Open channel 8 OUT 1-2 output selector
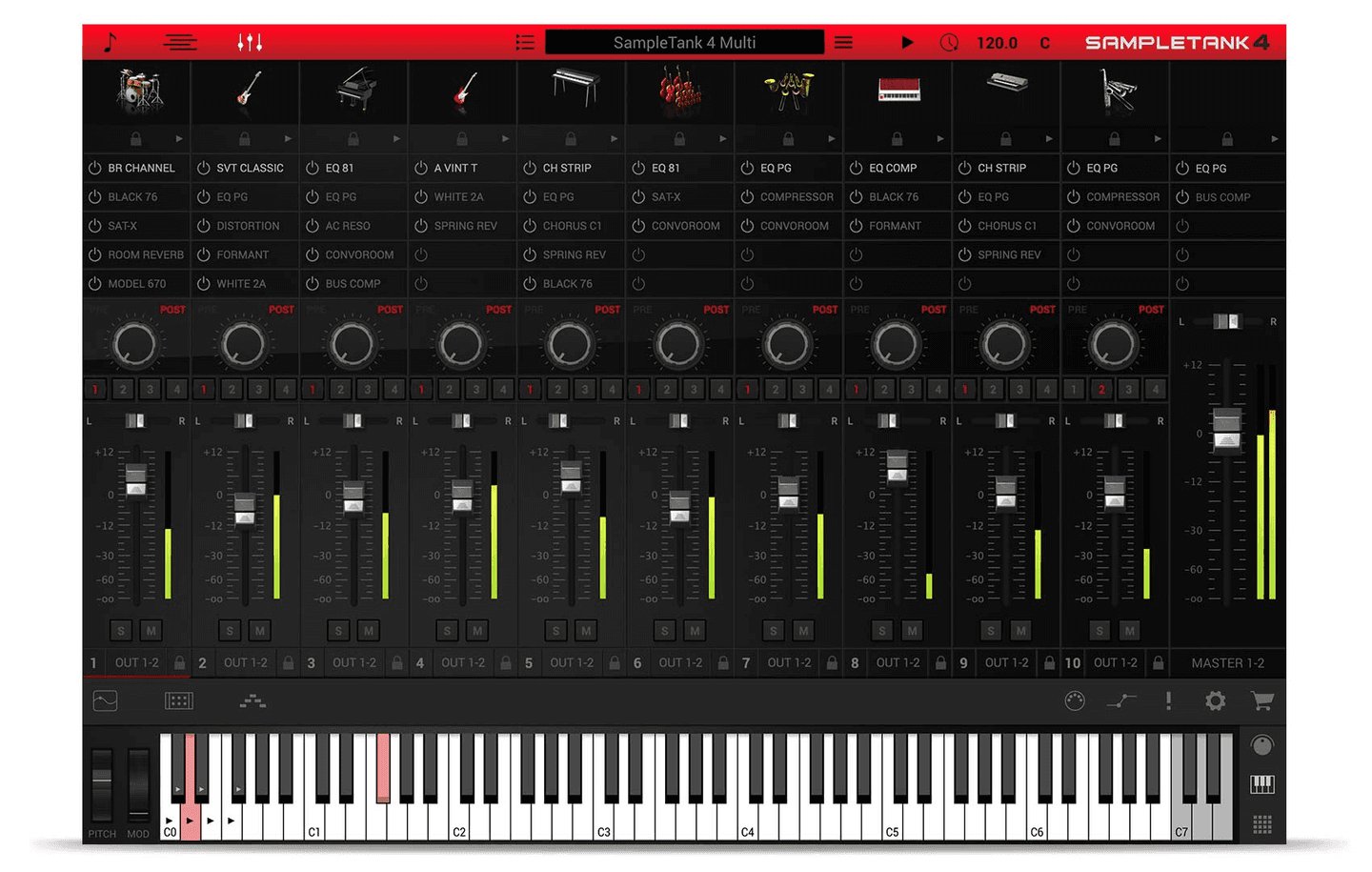The height and width of the screenshot is (872, 1372). (x=898, y=662)
